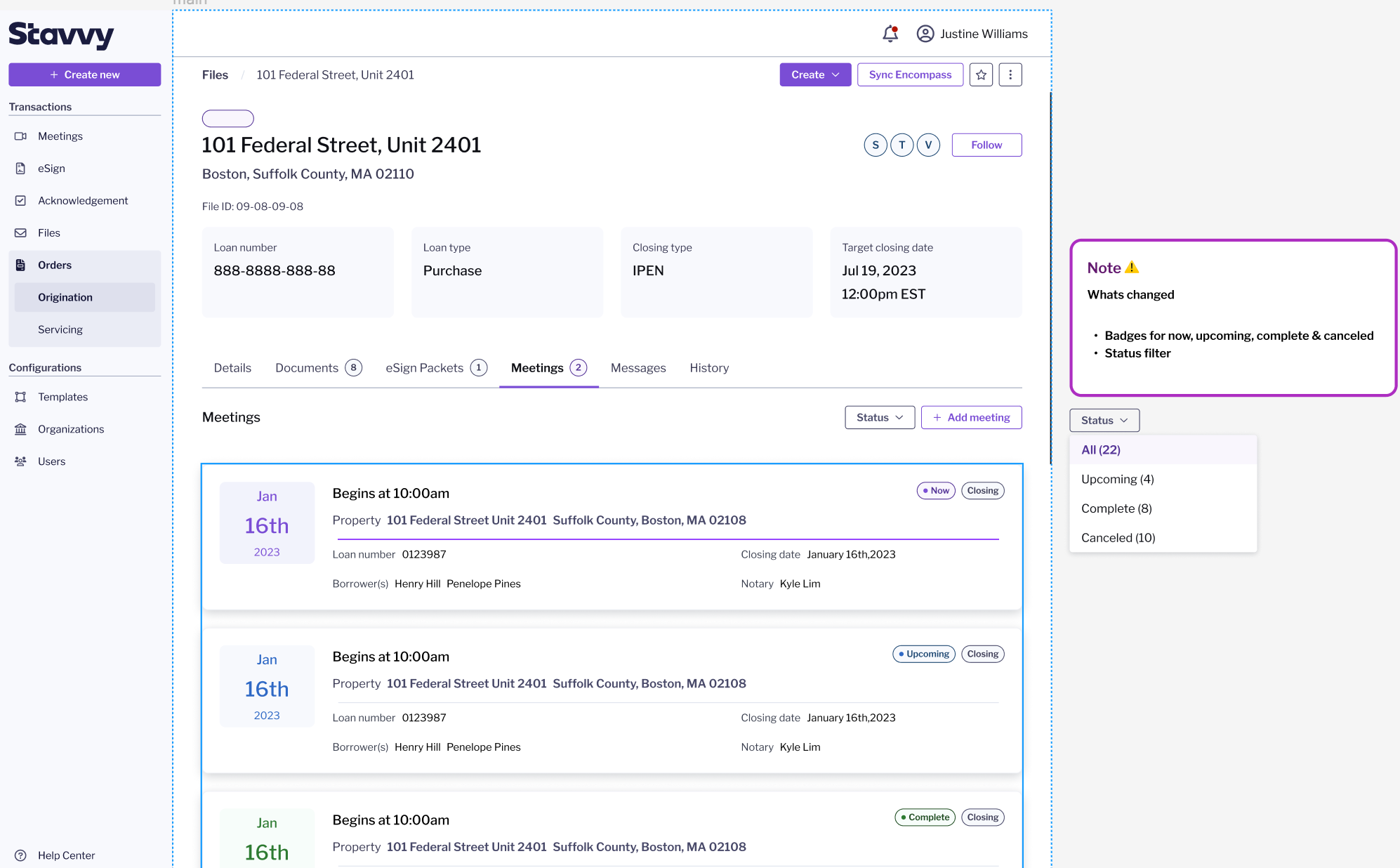This screenshot has width=1400, height=868.
Task: Open the notifications bell
Action: coord(890,34)
